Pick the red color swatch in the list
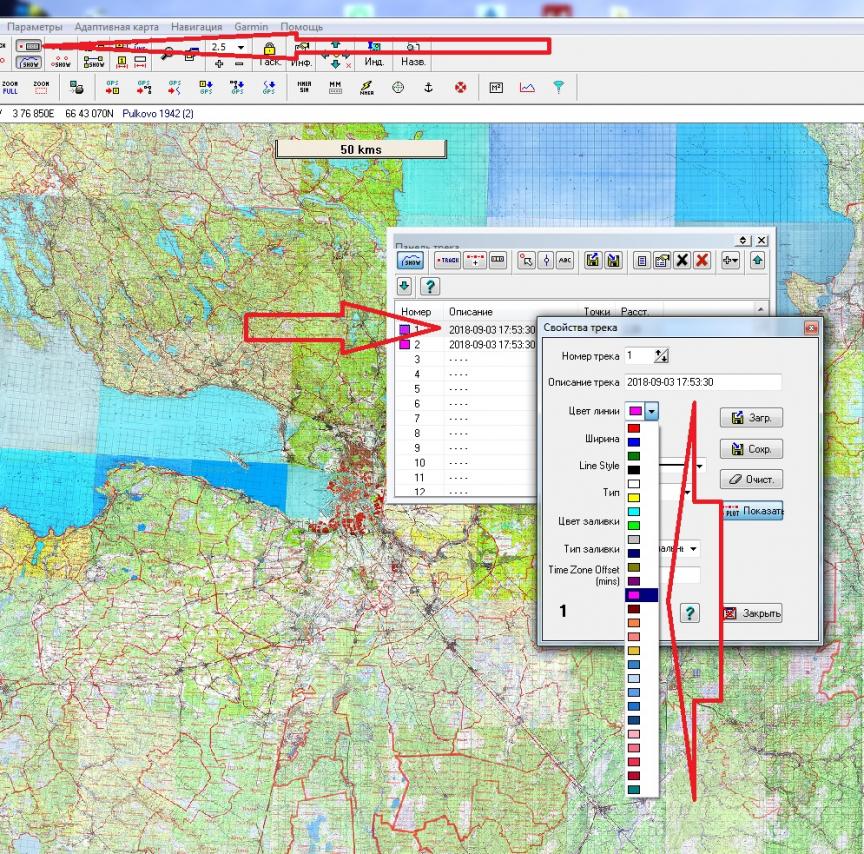The height and width of the screenshot is (854, 864). (x=634, y=428)
